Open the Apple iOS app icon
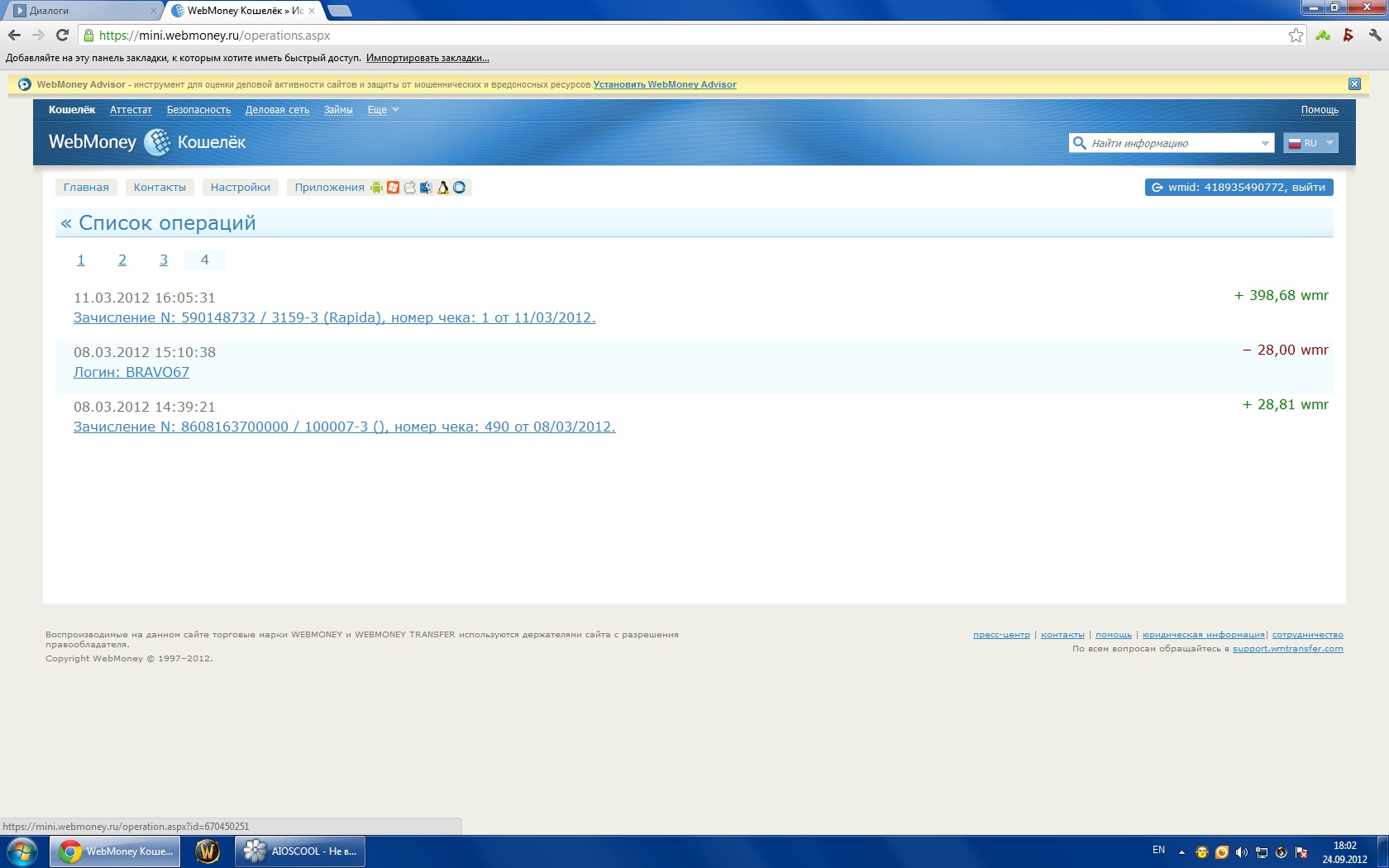Screen dimensions: 1389x868 click(x=410, y=188)
